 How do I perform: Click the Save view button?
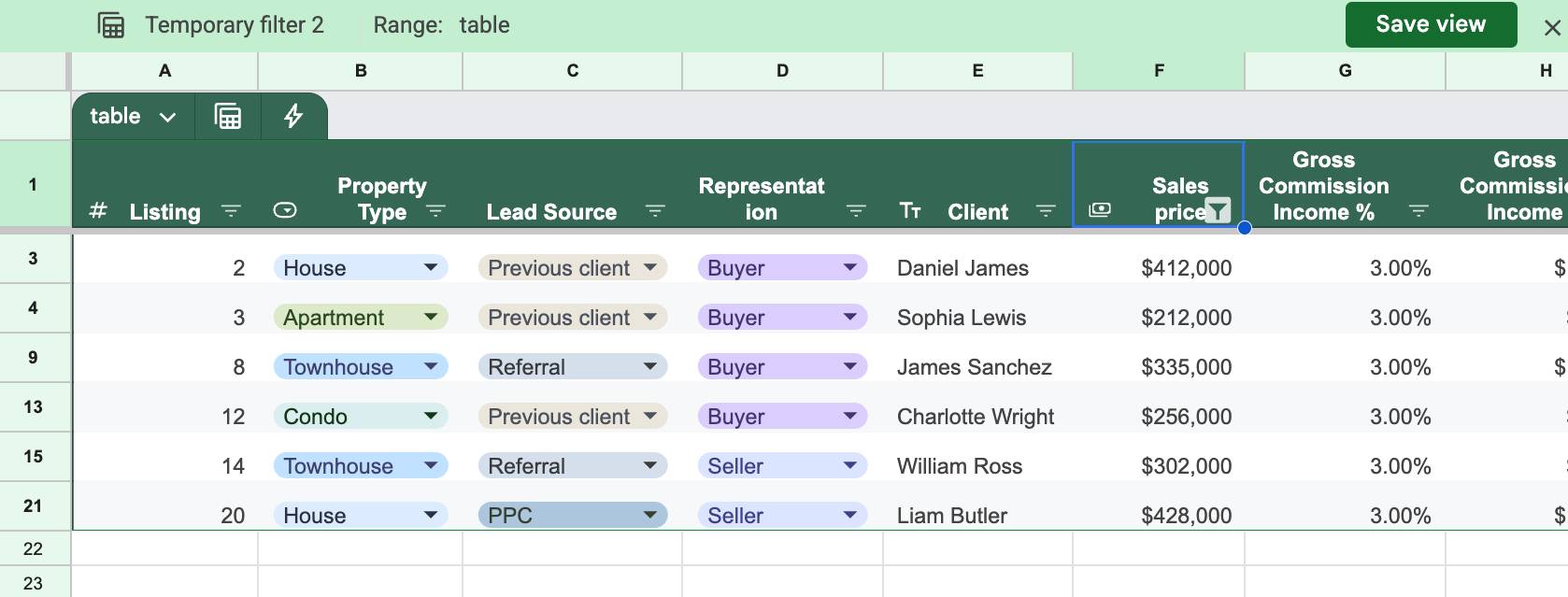(x=1430, y=24)
